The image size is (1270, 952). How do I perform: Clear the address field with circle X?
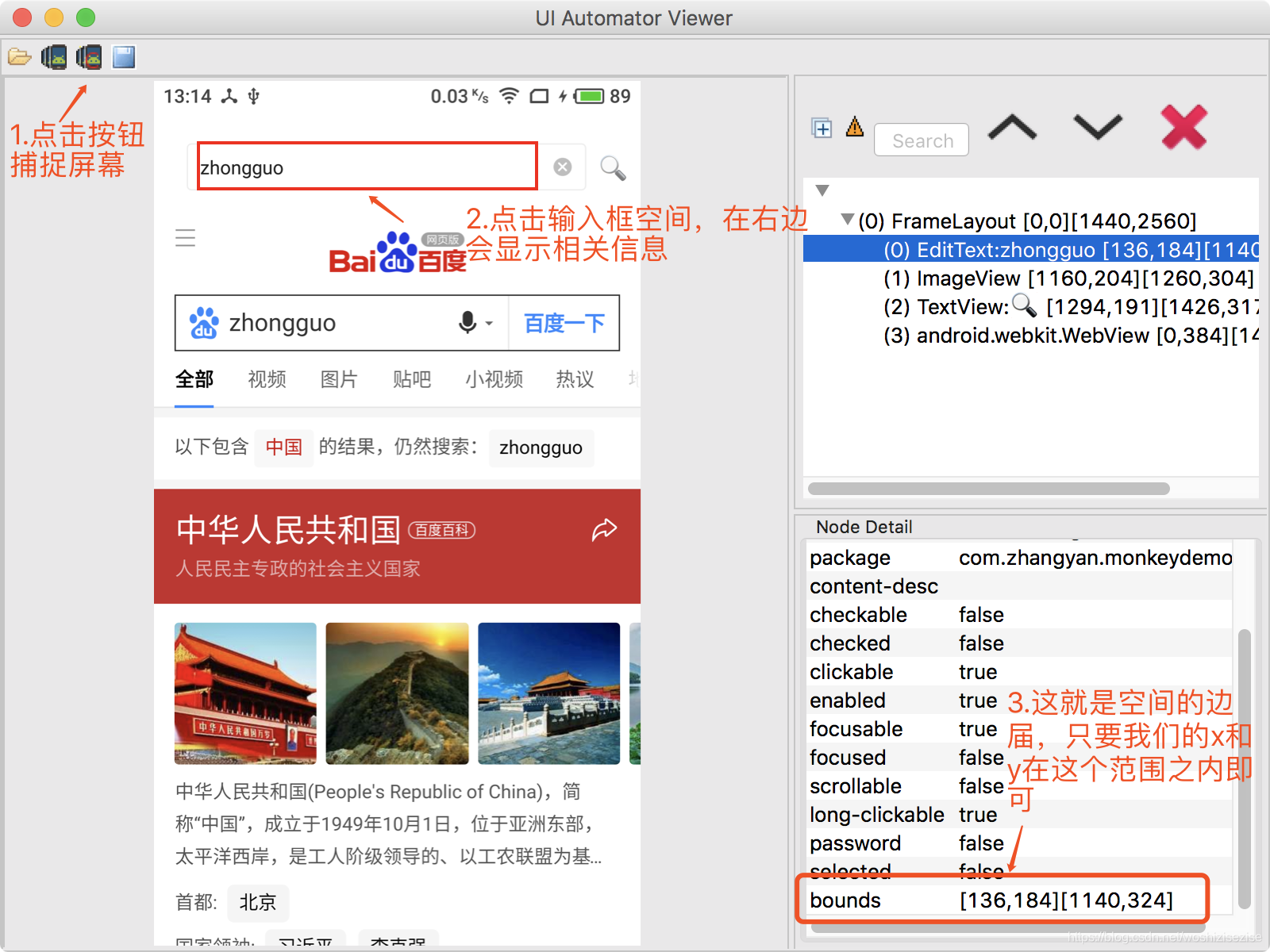pos(562,167)
